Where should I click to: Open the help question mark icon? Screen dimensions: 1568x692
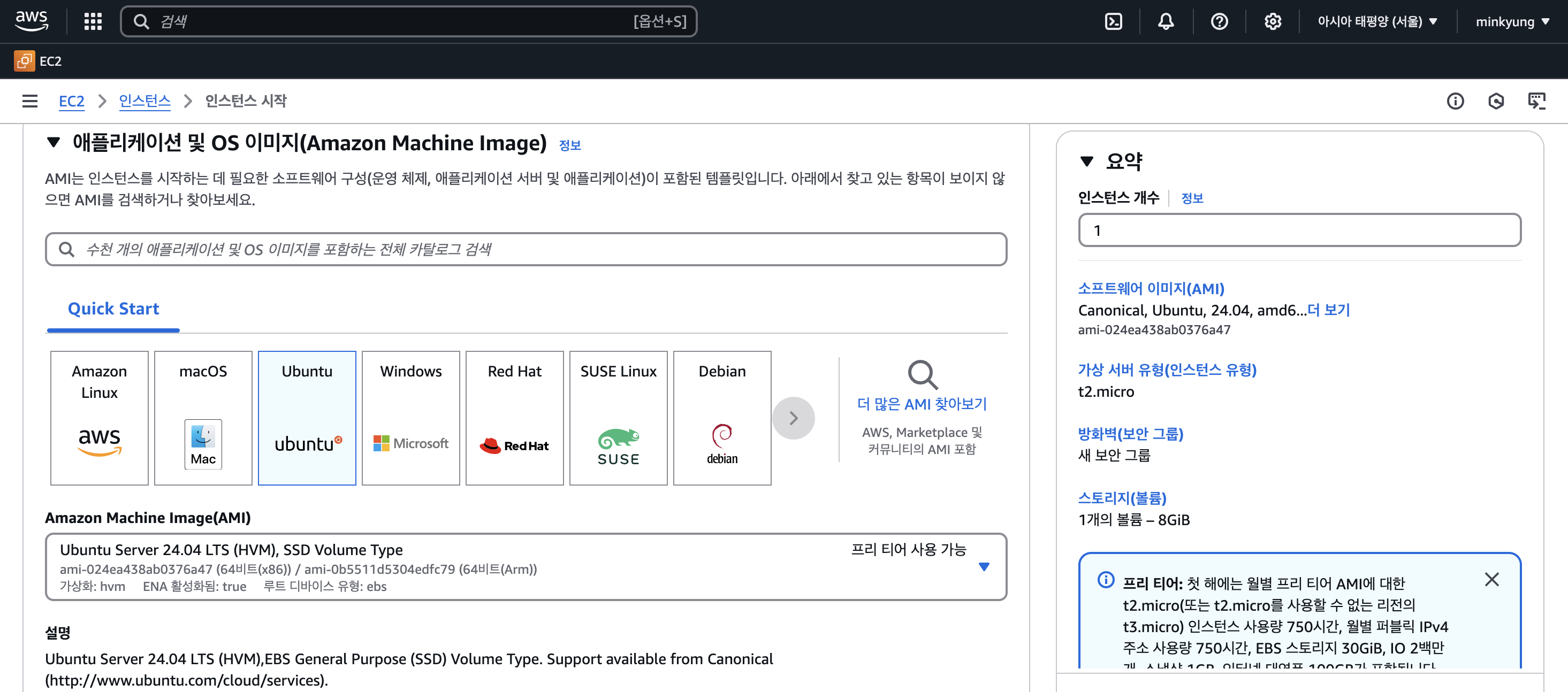point(1219,21)
